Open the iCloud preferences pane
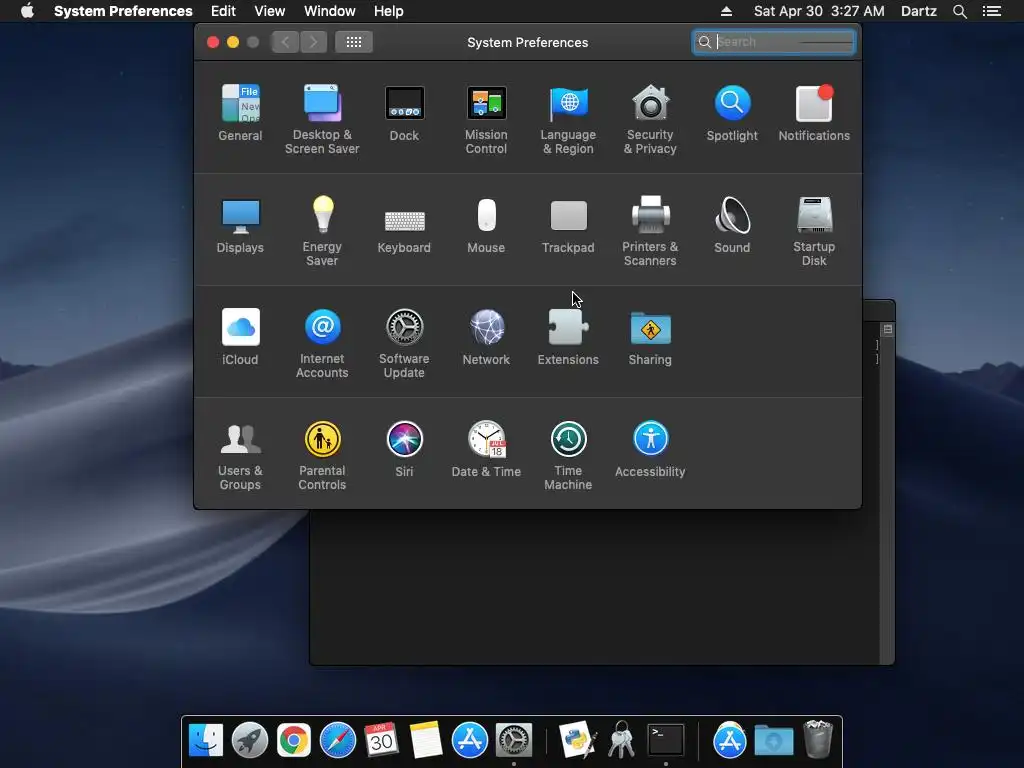Viewport: 1024px width, 768px height. [x=240, y=337]
